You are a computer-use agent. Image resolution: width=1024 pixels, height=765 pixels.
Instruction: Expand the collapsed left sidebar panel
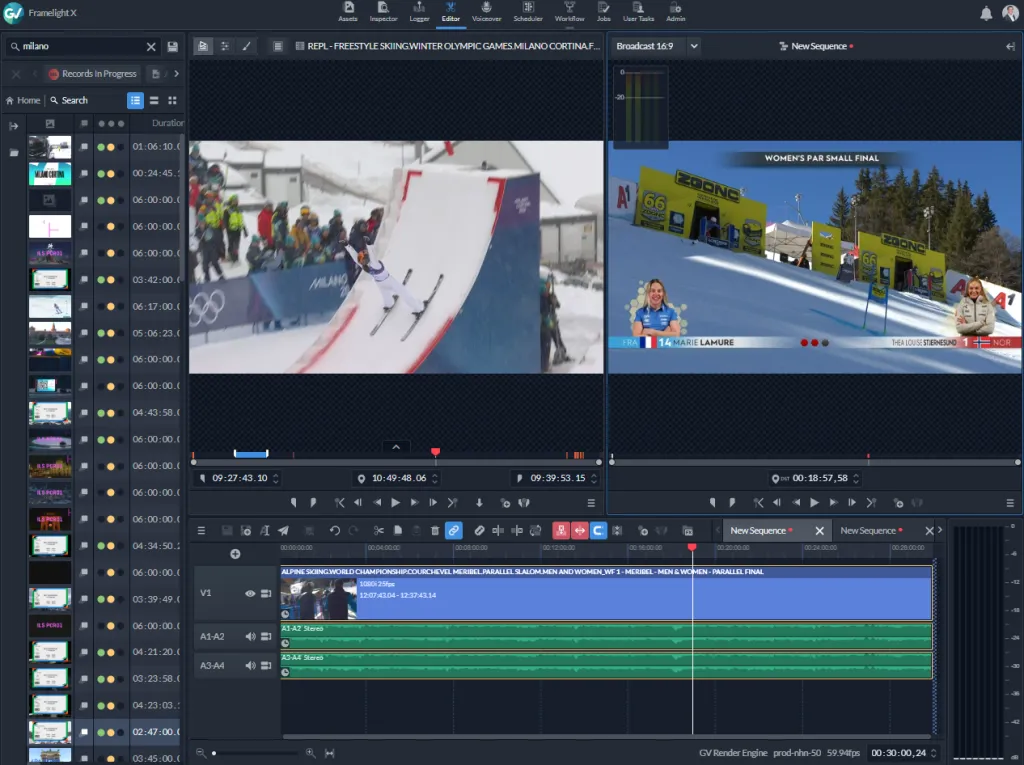point(14,126)
